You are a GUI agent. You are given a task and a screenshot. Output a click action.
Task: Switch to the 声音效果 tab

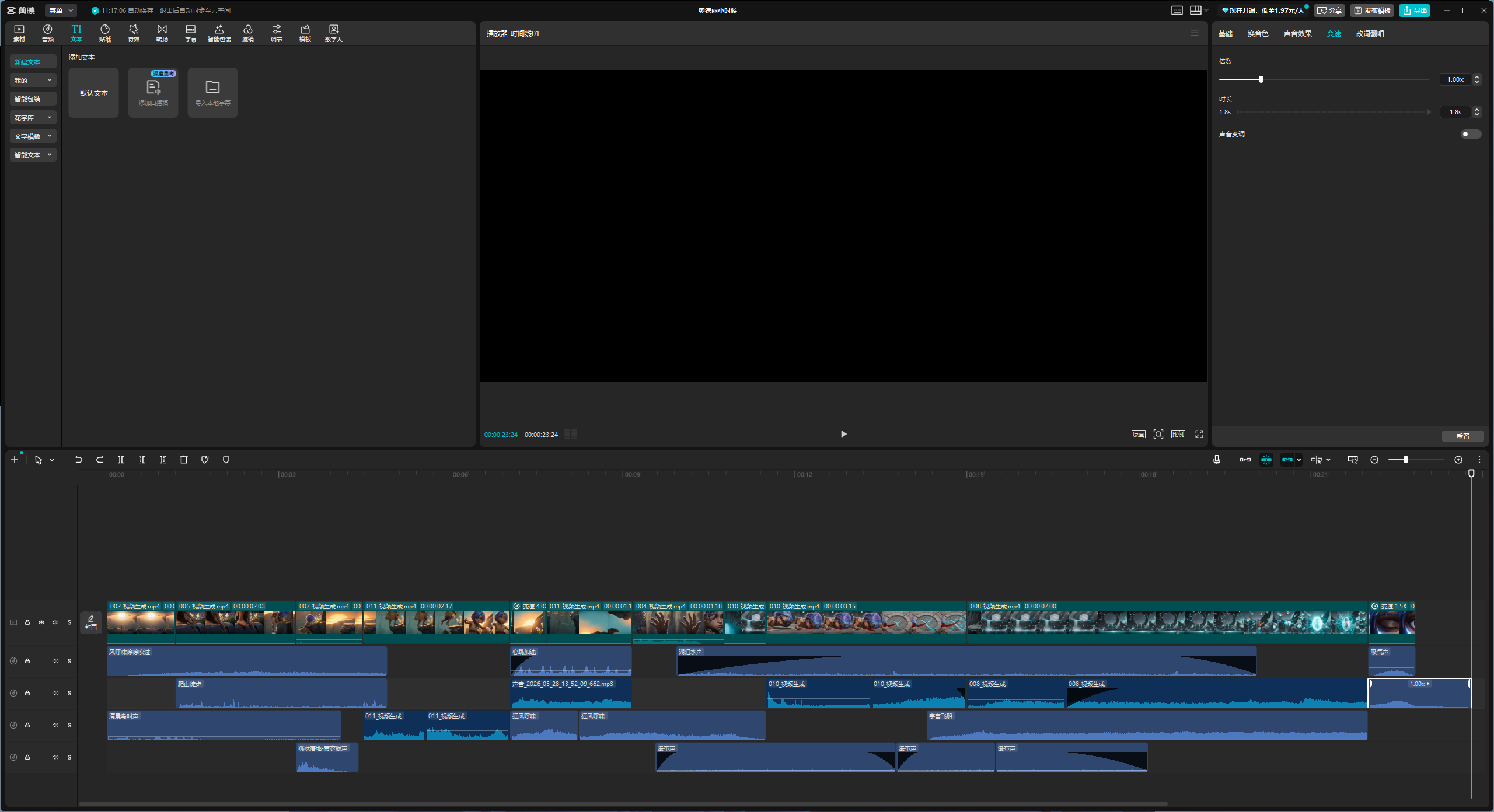(1298, 33)
